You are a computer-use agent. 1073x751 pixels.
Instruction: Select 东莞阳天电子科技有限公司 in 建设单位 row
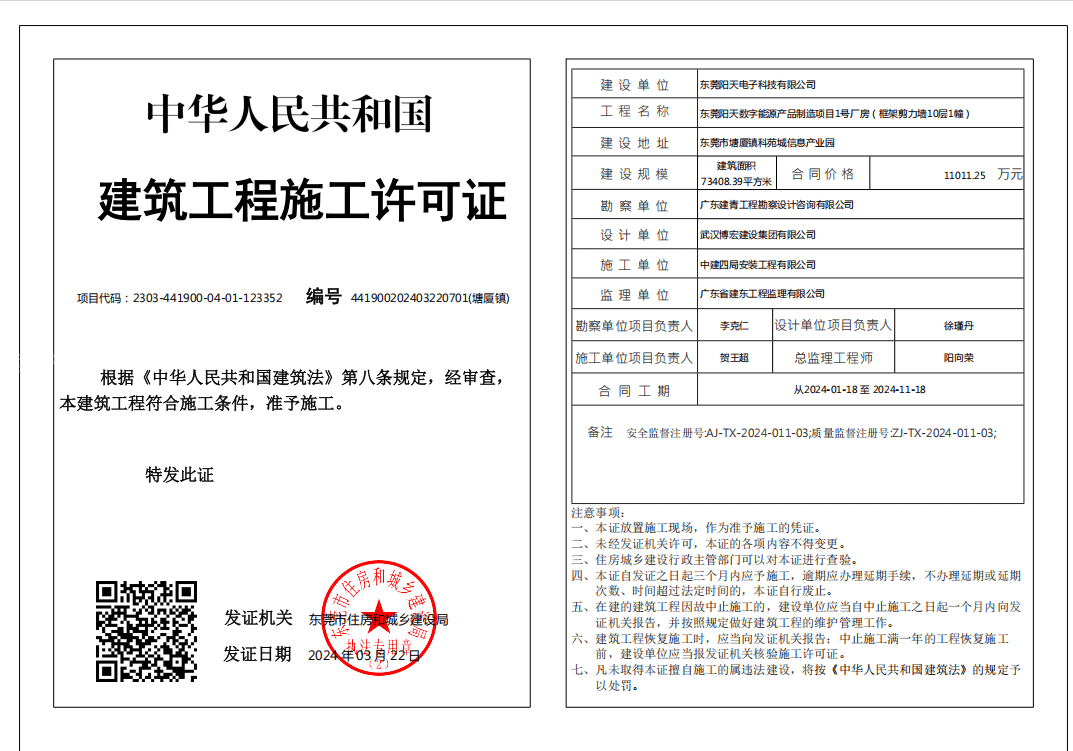coord(758,85)
